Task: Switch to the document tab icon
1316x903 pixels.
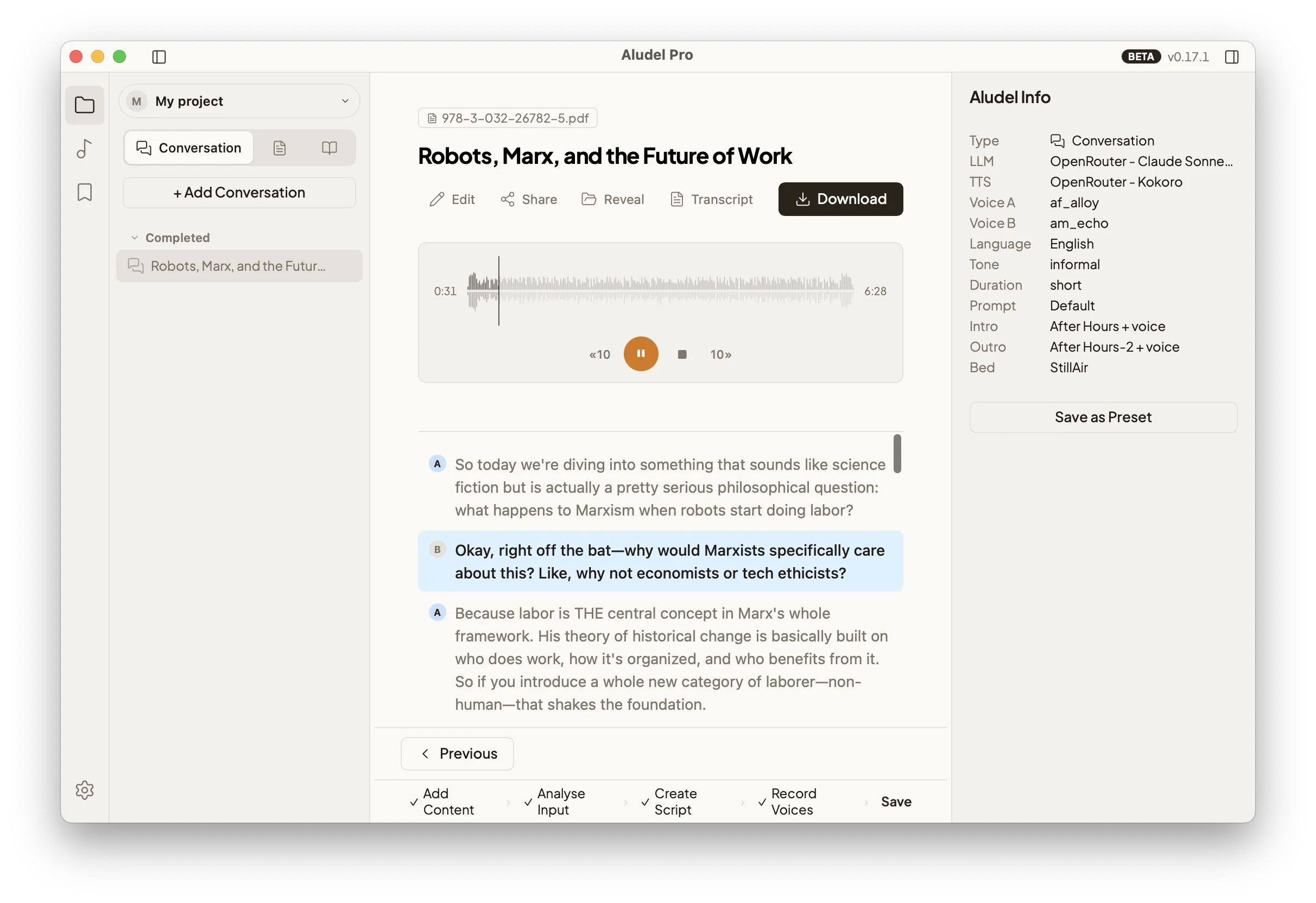Action: pyautogui.click(x=279, y=148)
